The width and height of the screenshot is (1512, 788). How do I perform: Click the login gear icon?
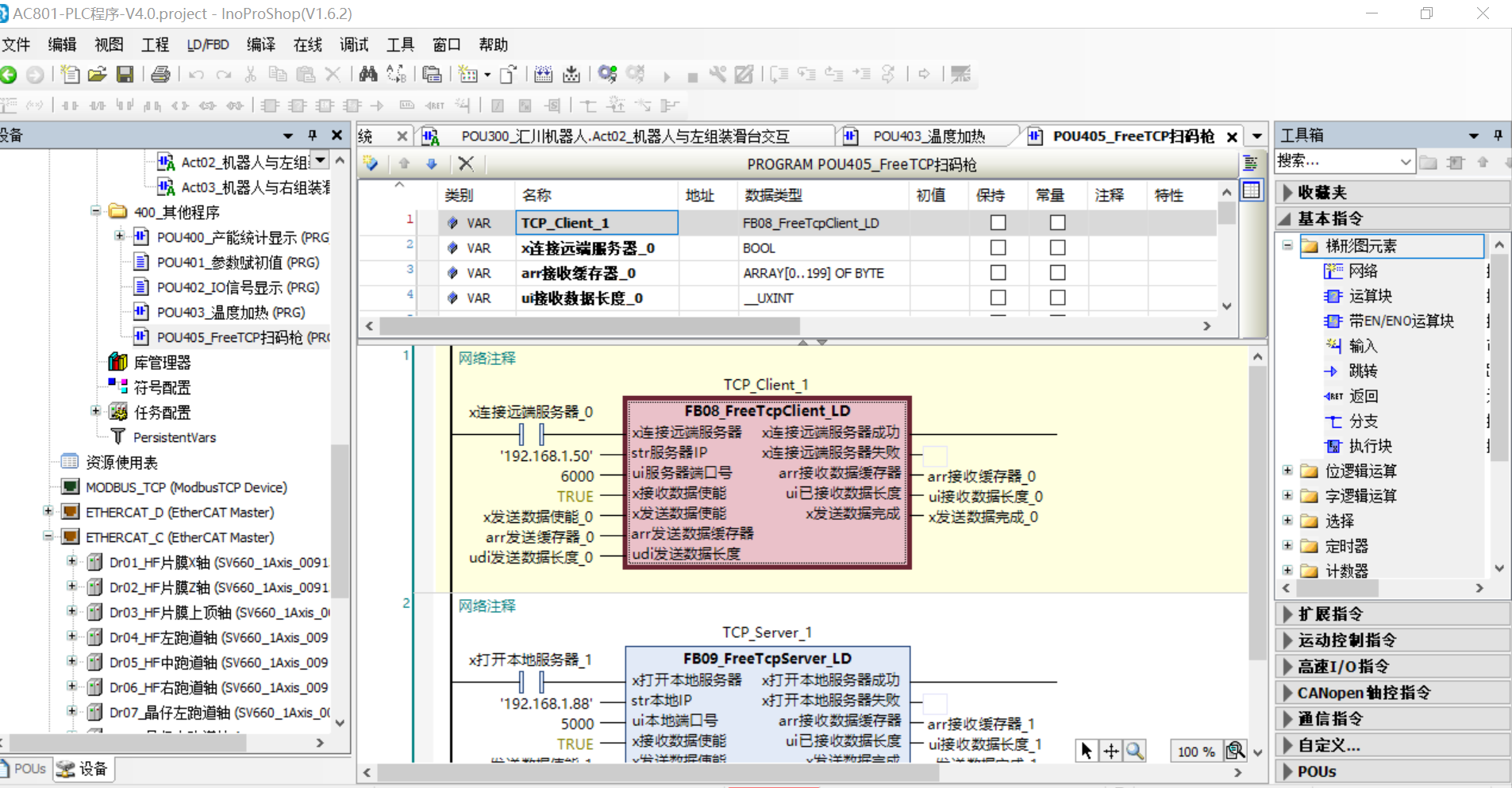pos(608,75)
